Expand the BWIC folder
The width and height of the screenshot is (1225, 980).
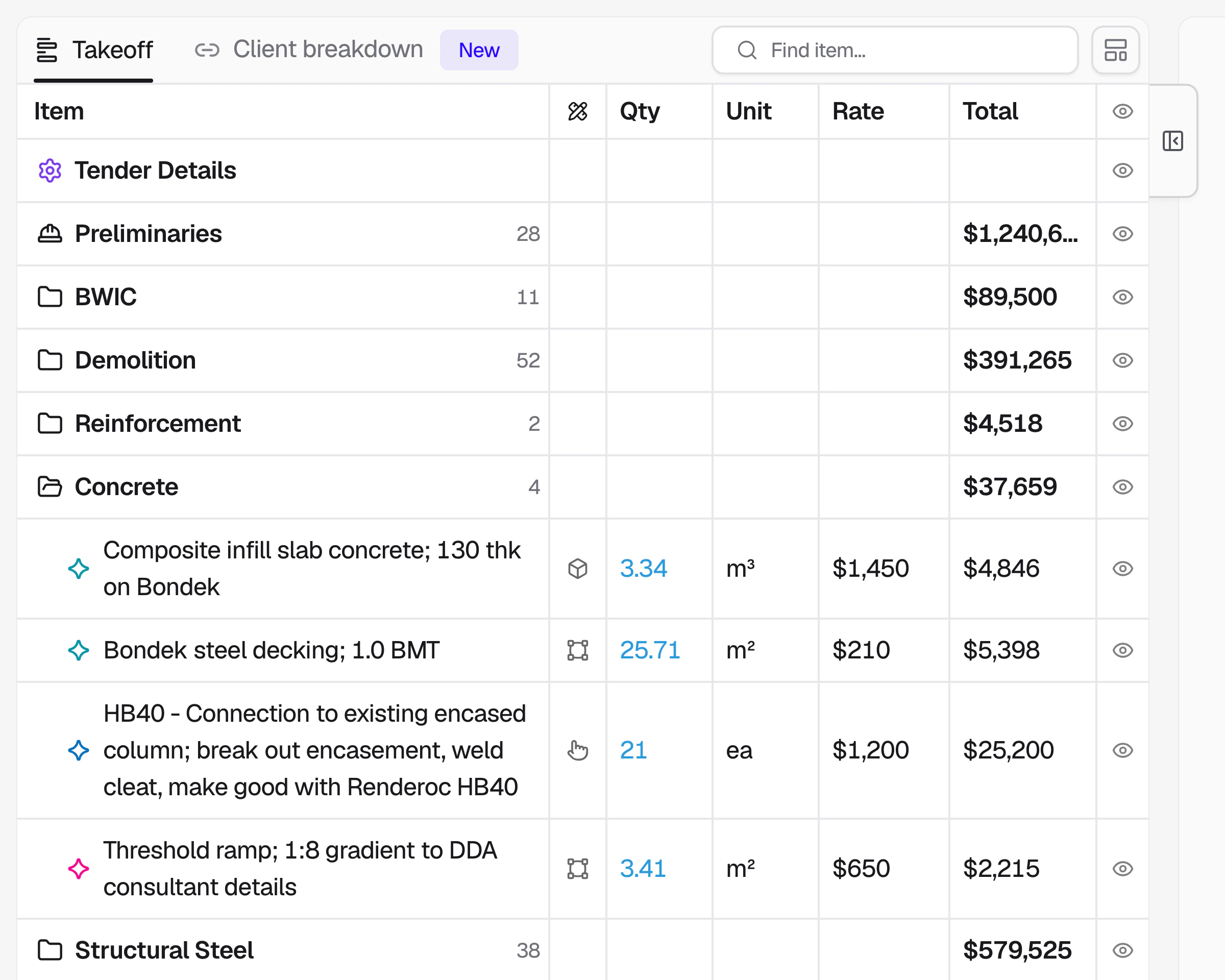point(50,297)
